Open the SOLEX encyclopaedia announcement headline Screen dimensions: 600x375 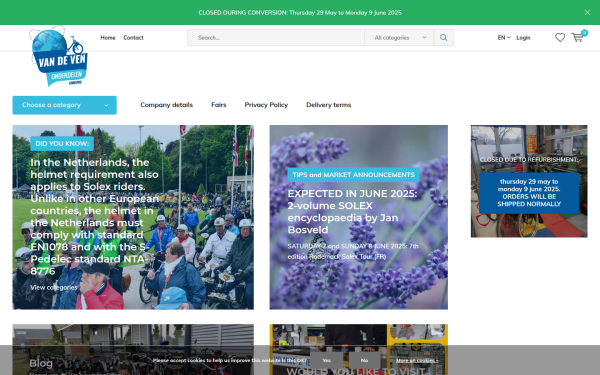coord(352,212)
